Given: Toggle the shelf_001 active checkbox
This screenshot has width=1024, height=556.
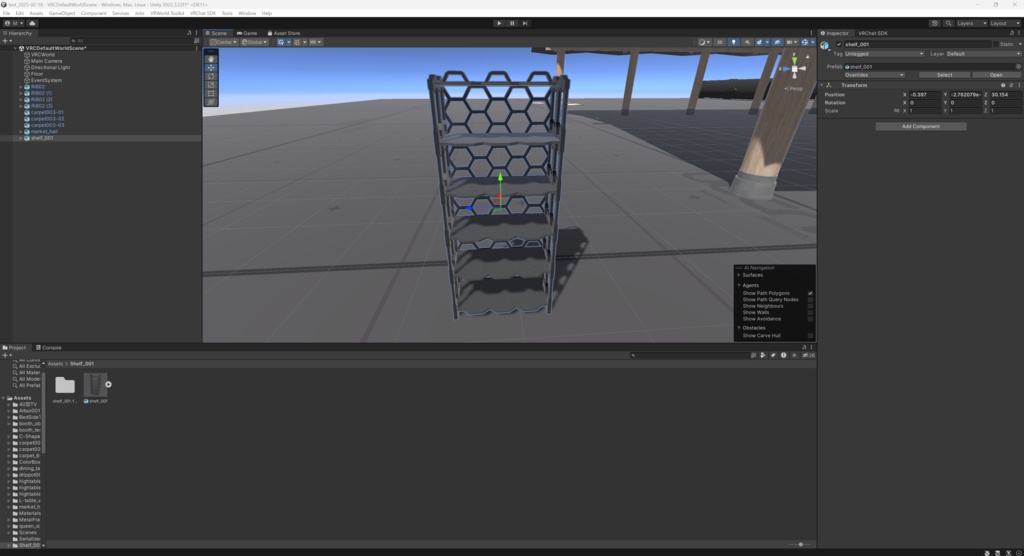Looking at the screenshot, I should pos(839,44).
